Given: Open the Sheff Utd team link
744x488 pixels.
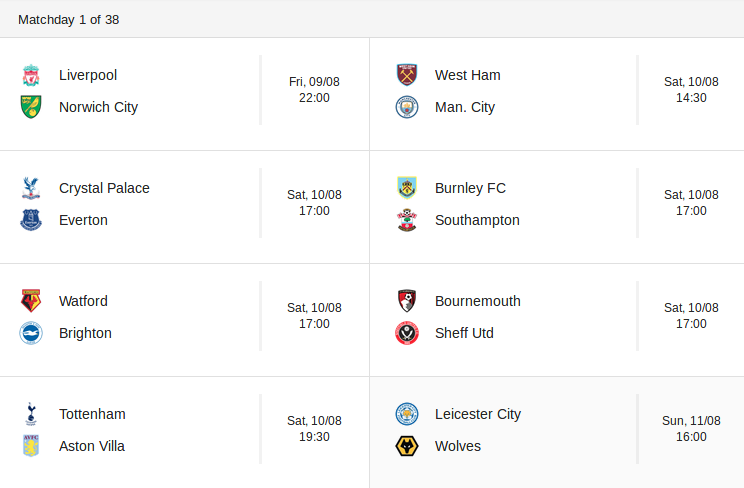Looking at the screenshot, I should coord(464,333).
